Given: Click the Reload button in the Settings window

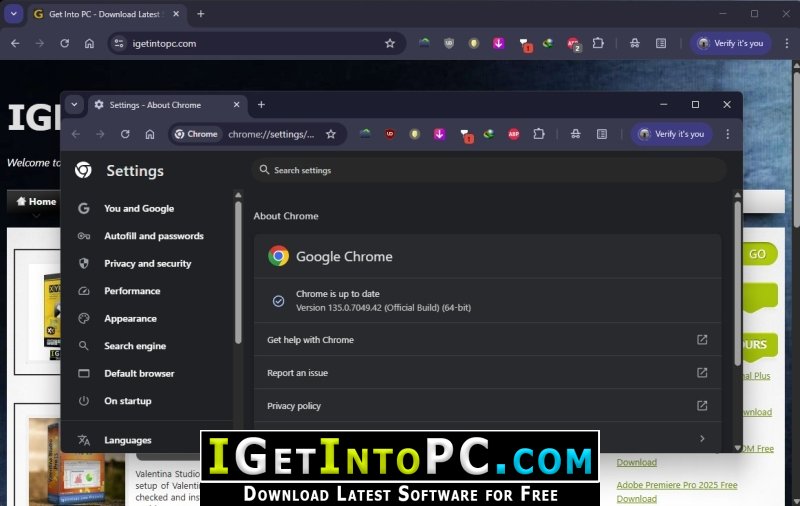Looking at the screenshot, I should point(125,134).
